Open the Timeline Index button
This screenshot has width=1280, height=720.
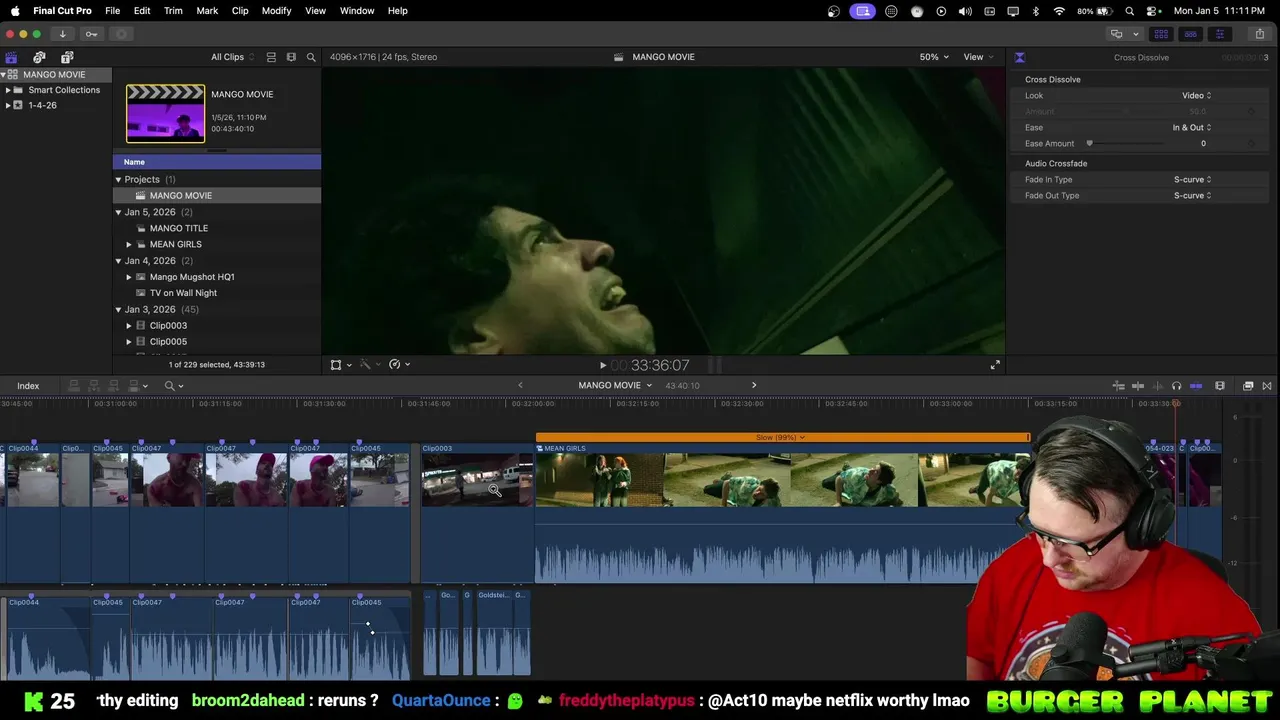pyautogui.click(x=28, y=386)
